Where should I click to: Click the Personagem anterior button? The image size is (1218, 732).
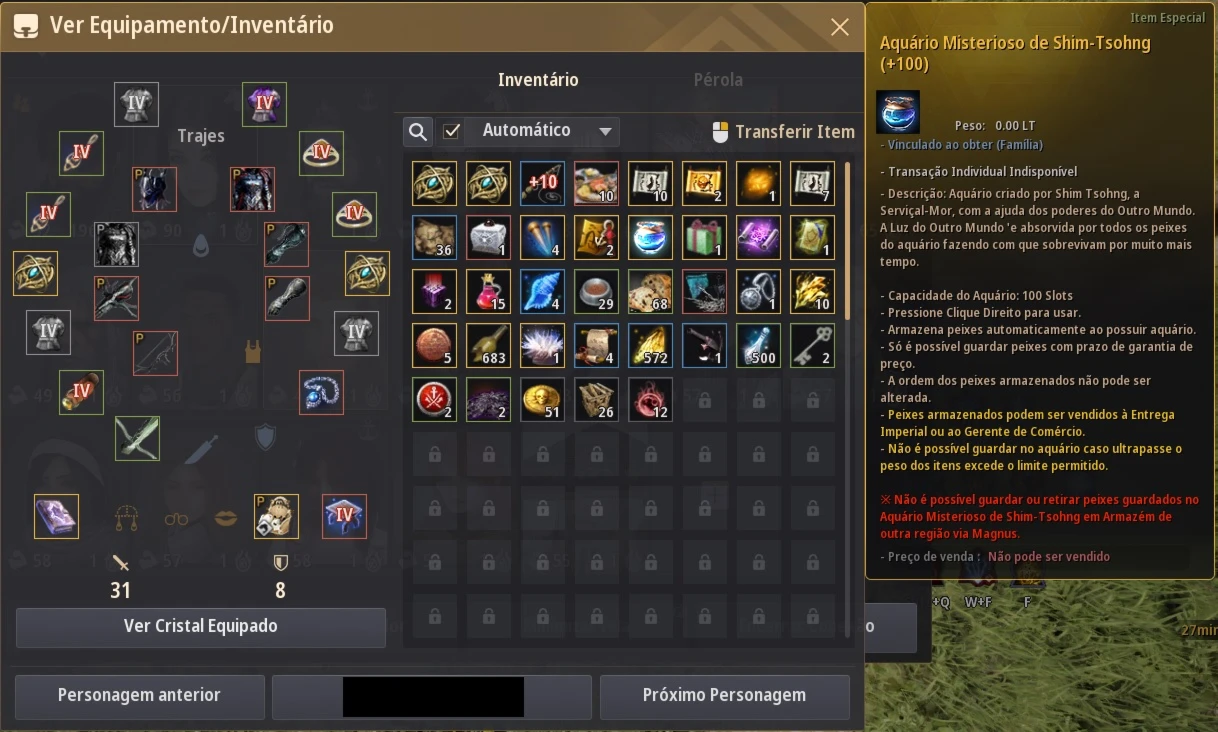pyautogui.click(x=139, y=696)
